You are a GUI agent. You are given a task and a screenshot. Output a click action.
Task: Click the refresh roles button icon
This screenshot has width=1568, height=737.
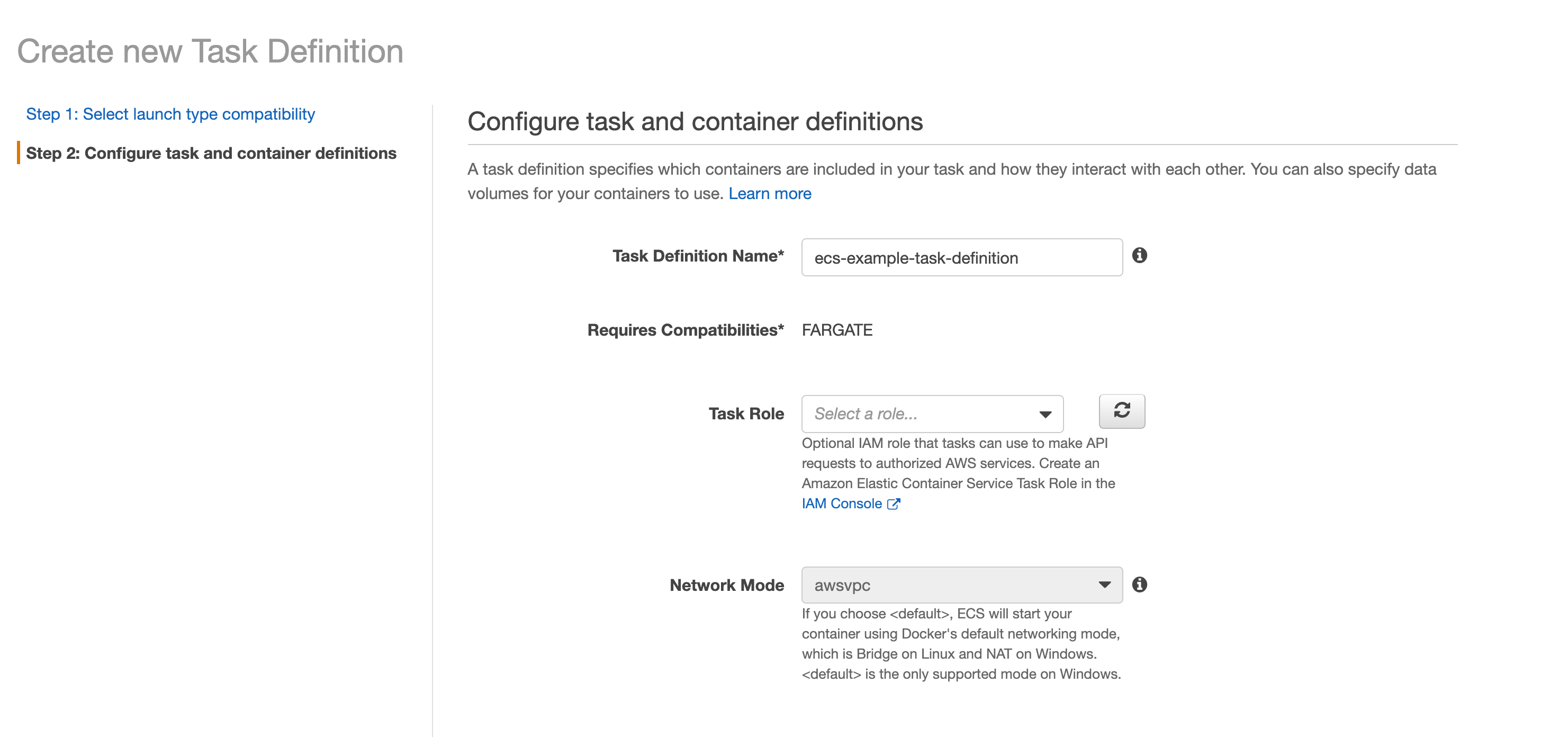point(1121,411)
